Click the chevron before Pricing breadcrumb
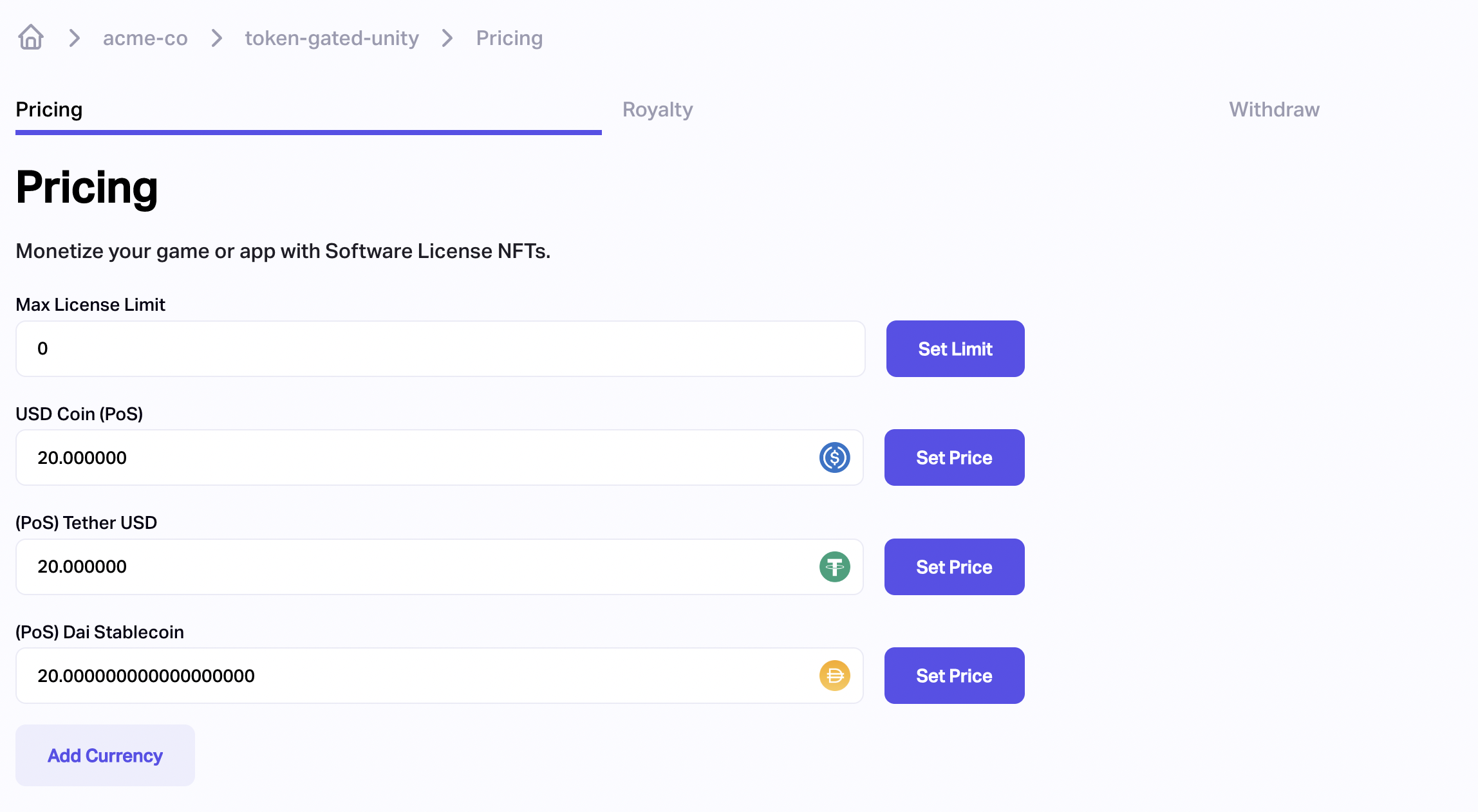The width and height of the screenshot is (1478, 812). (447, 38)
